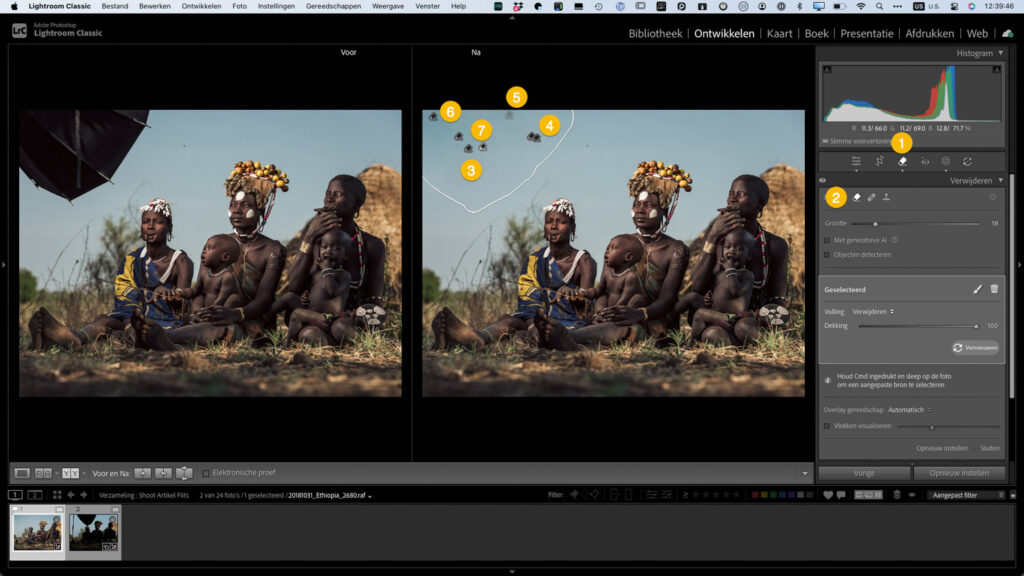Go back with the filmstrip left arrow

point(71,495)
